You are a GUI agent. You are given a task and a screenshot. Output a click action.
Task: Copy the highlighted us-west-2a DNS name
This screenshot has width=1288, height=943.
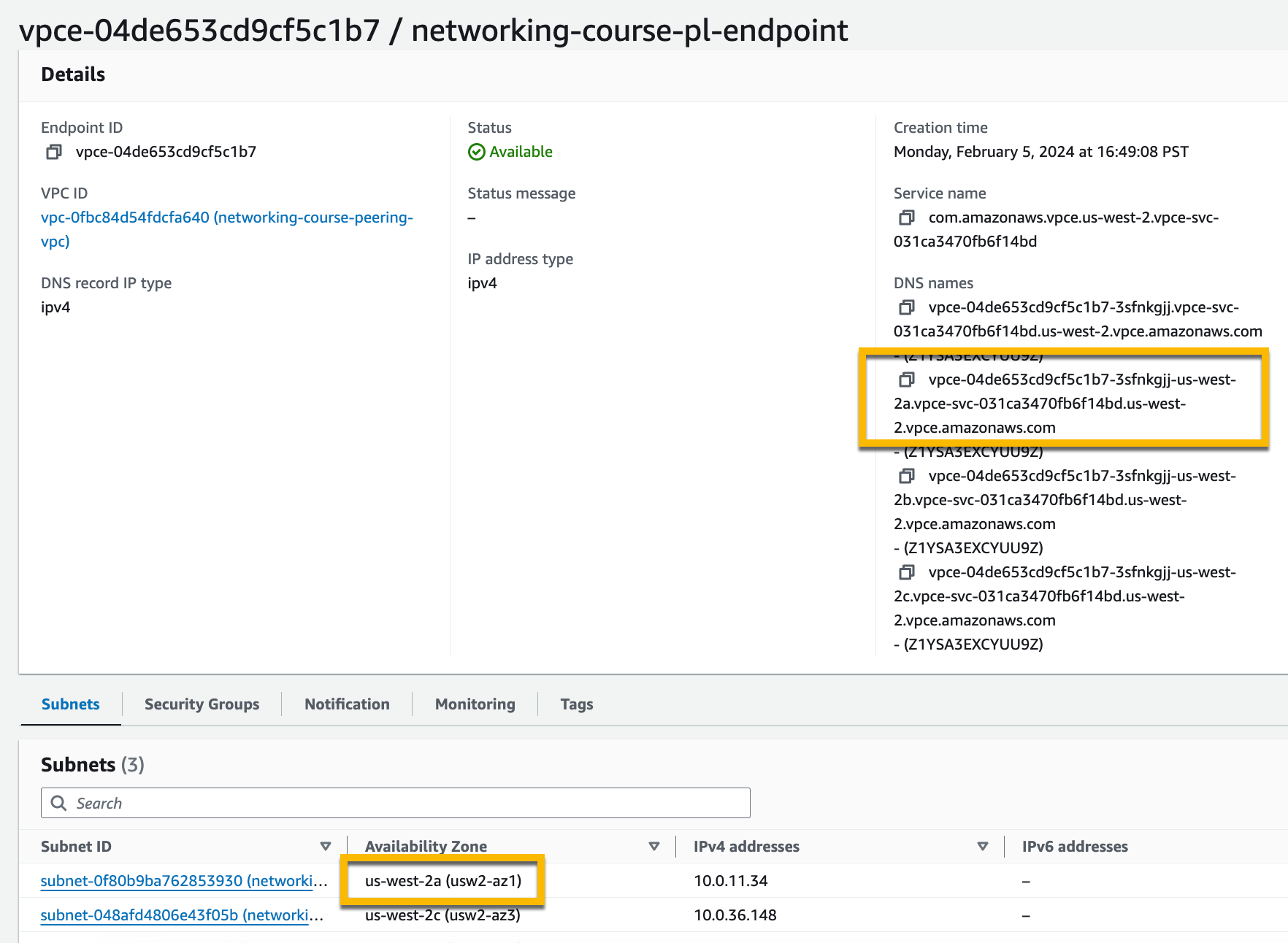point(908,380)
